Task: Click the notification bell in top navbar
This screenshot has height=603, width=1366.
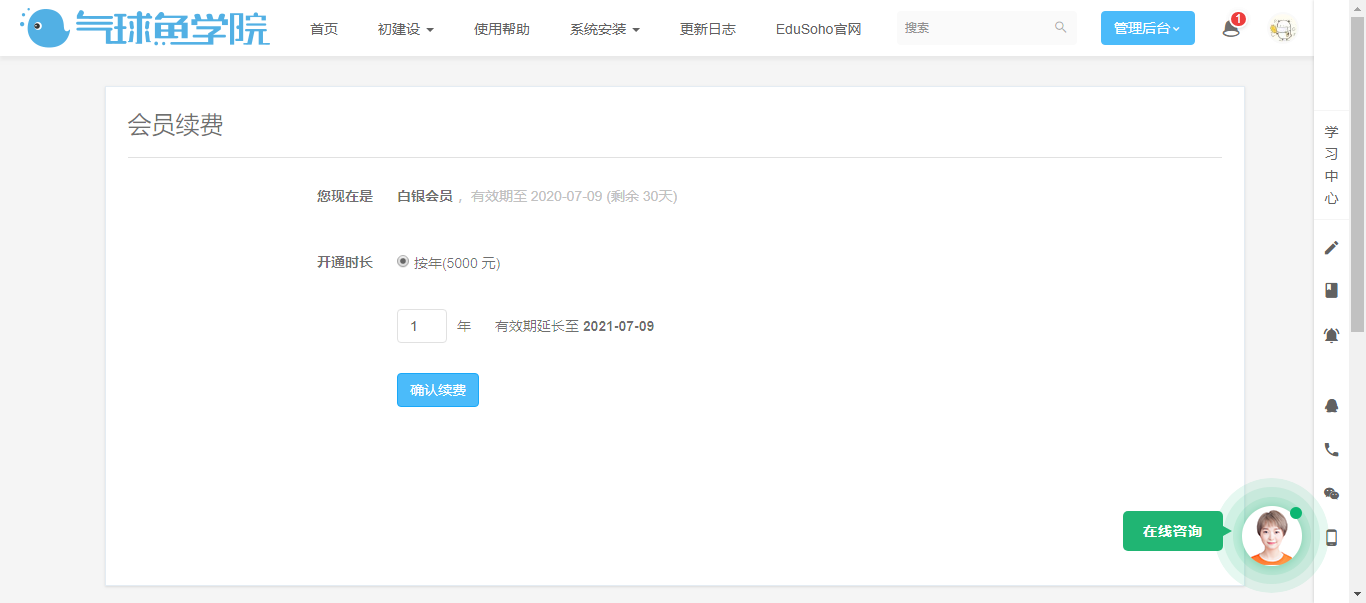Action: pos(1231,29)
